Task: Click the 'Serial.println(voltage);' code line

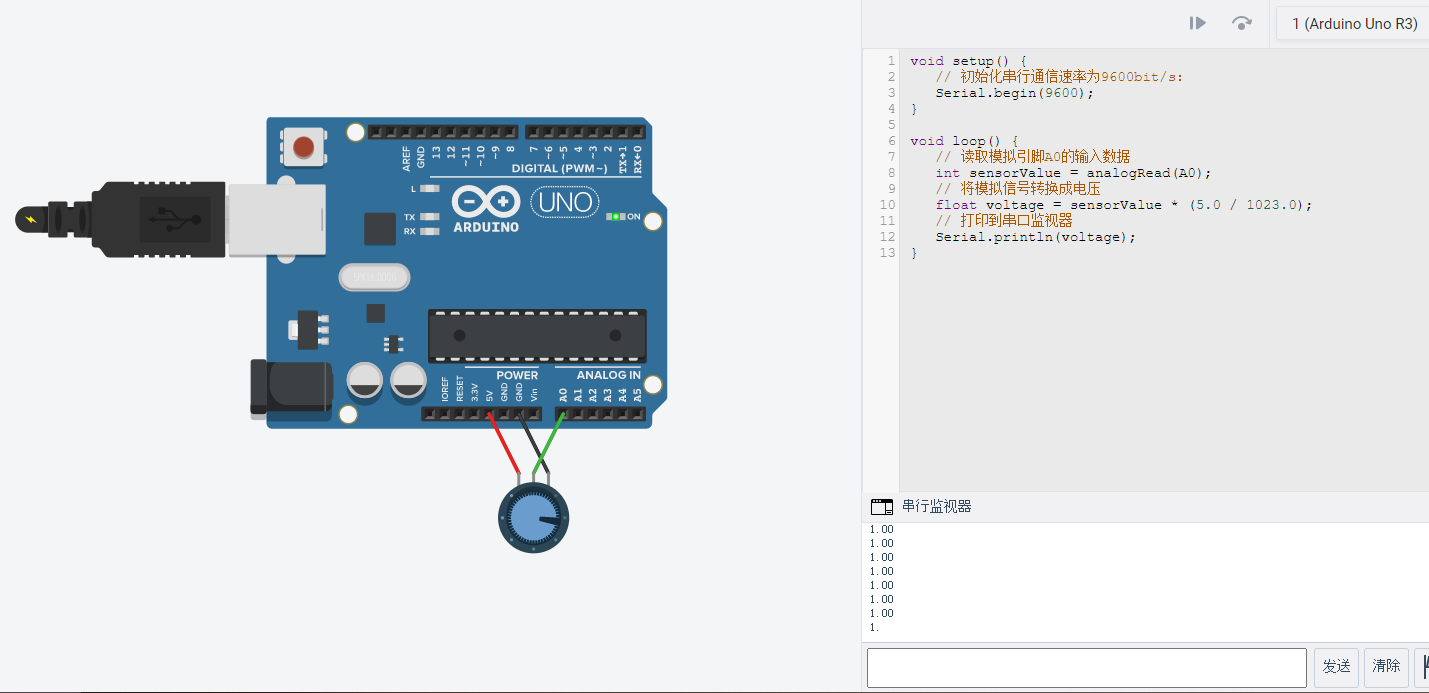Action: [x=1036, y=237]
